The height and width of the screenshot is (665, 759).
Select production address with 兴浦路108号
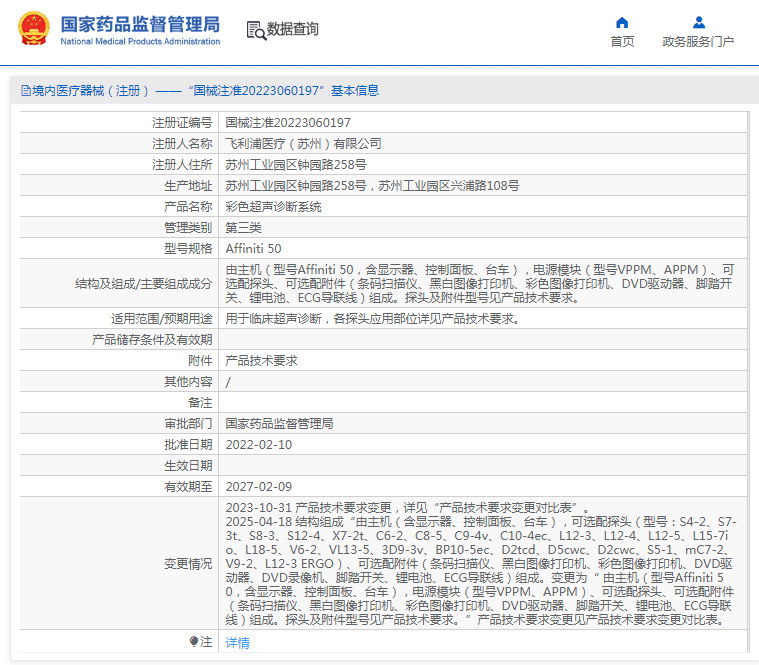[x=372, y=186]
